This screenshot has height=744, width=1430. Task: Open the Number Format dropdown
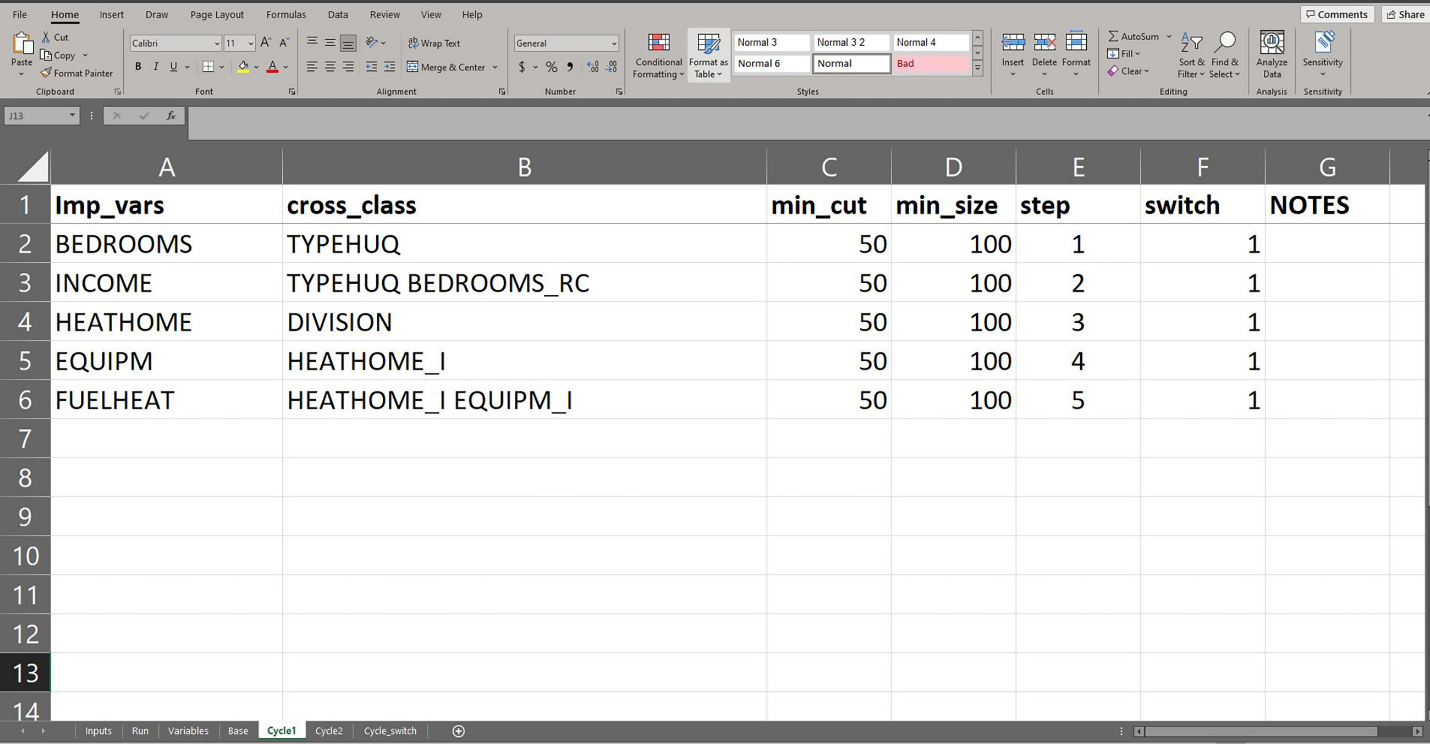coord(566,43)
